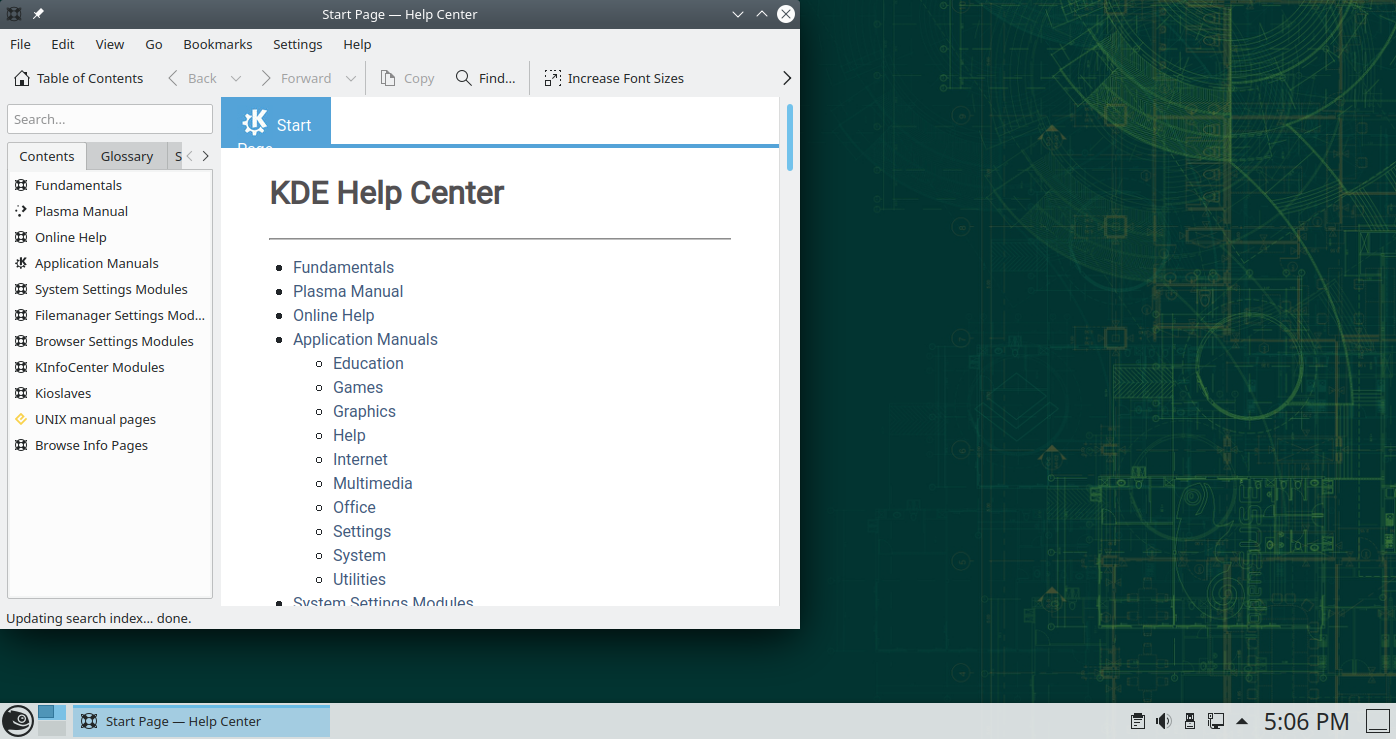This screenshot has width=1396, height=739.
Task: Select UNIX manual pages in sidebar
Action: pos(95,419)
